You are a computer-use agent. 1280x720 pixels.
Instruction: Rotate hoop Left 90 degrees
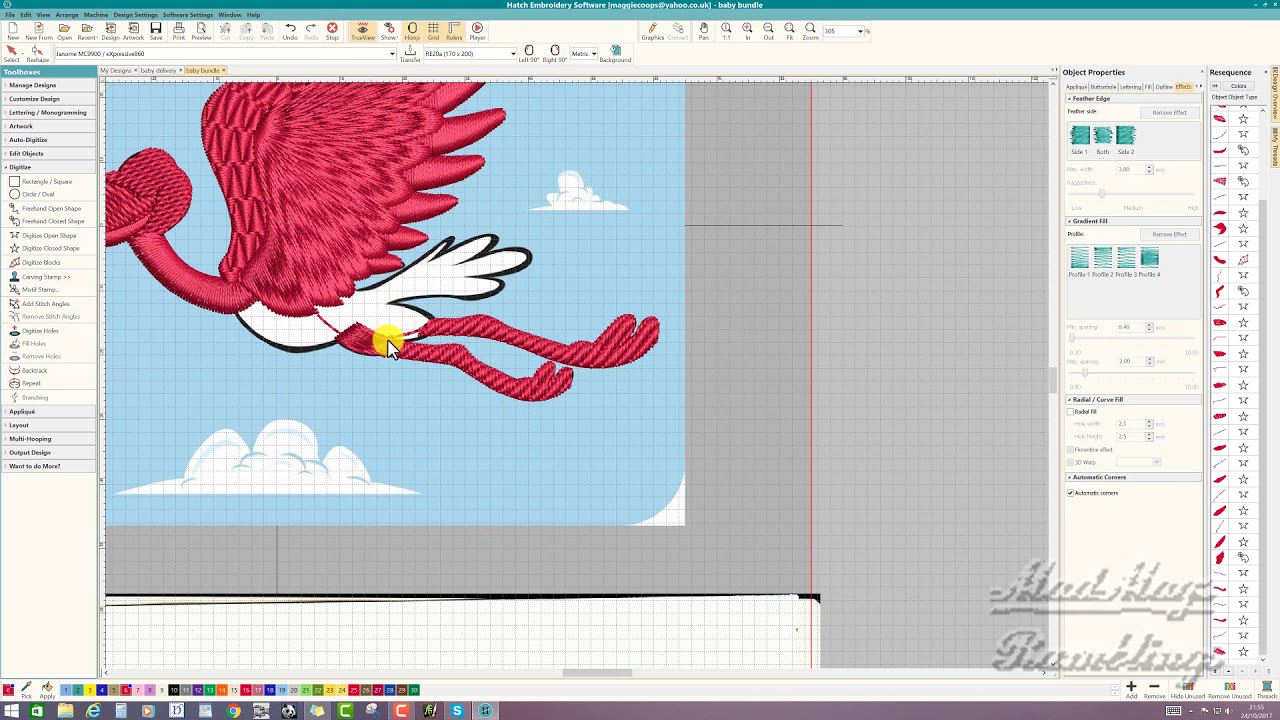529,54
